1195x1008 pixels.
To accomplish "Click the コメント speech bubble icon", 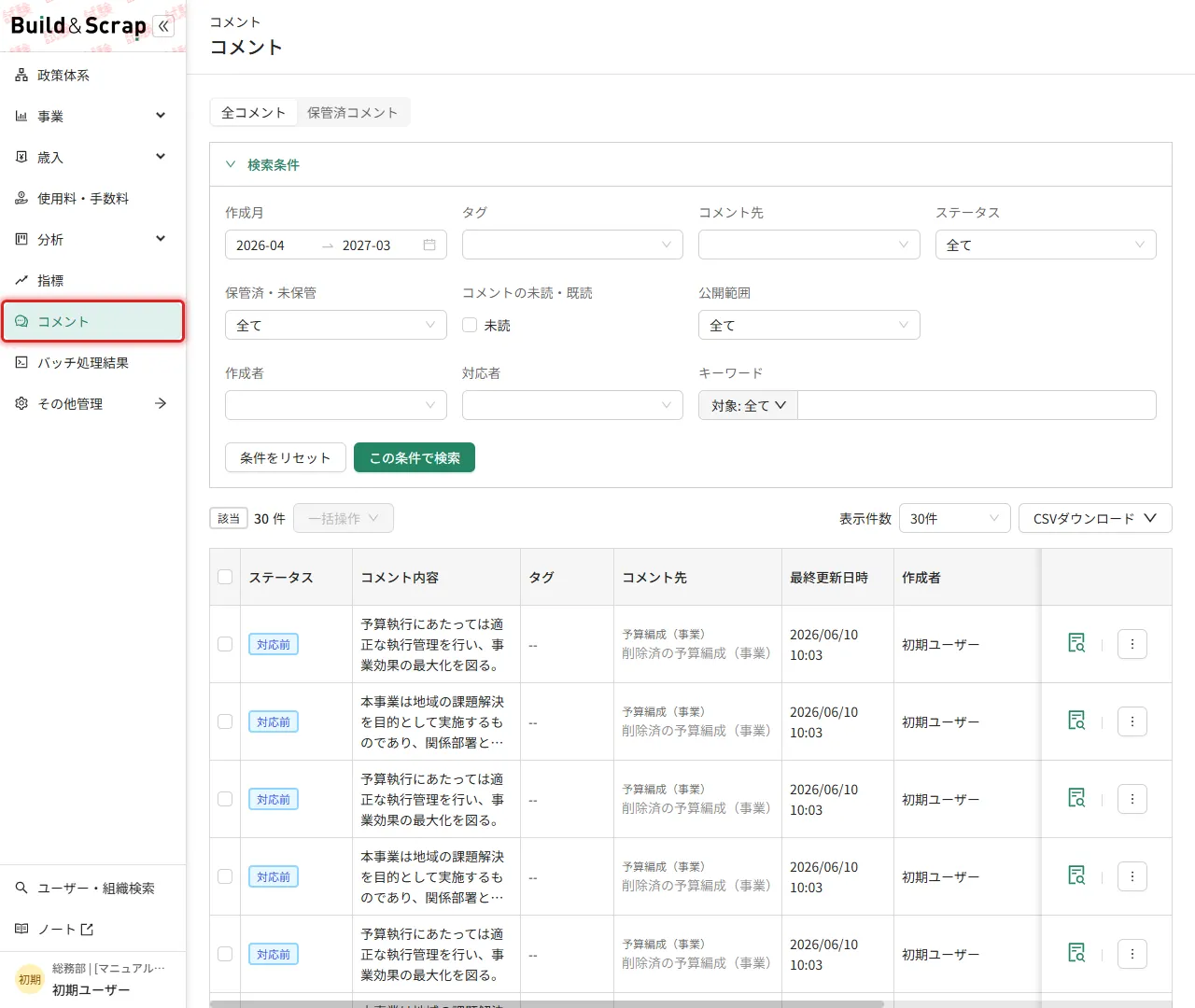I will point(21,322).
